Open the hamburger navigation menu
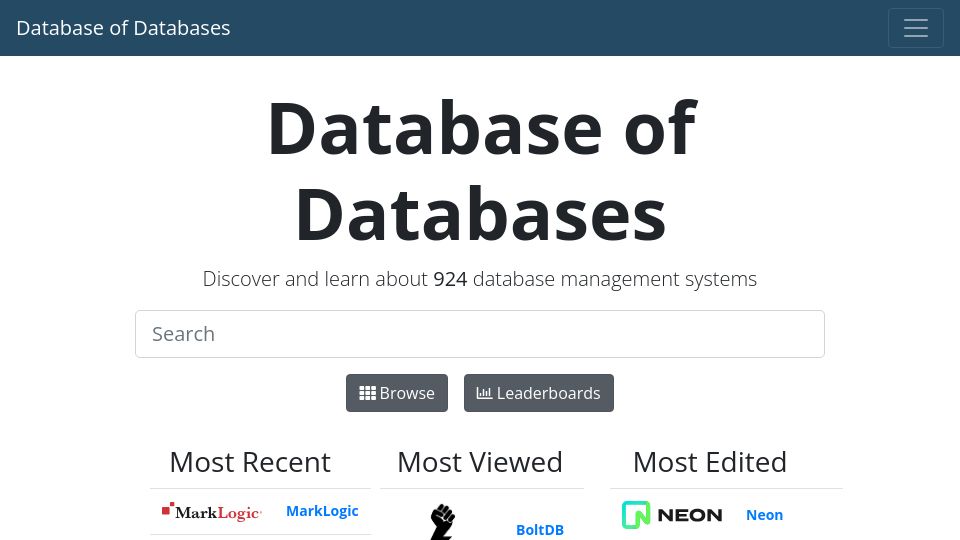This screenshot has width=960, height=540. [915, 28]
